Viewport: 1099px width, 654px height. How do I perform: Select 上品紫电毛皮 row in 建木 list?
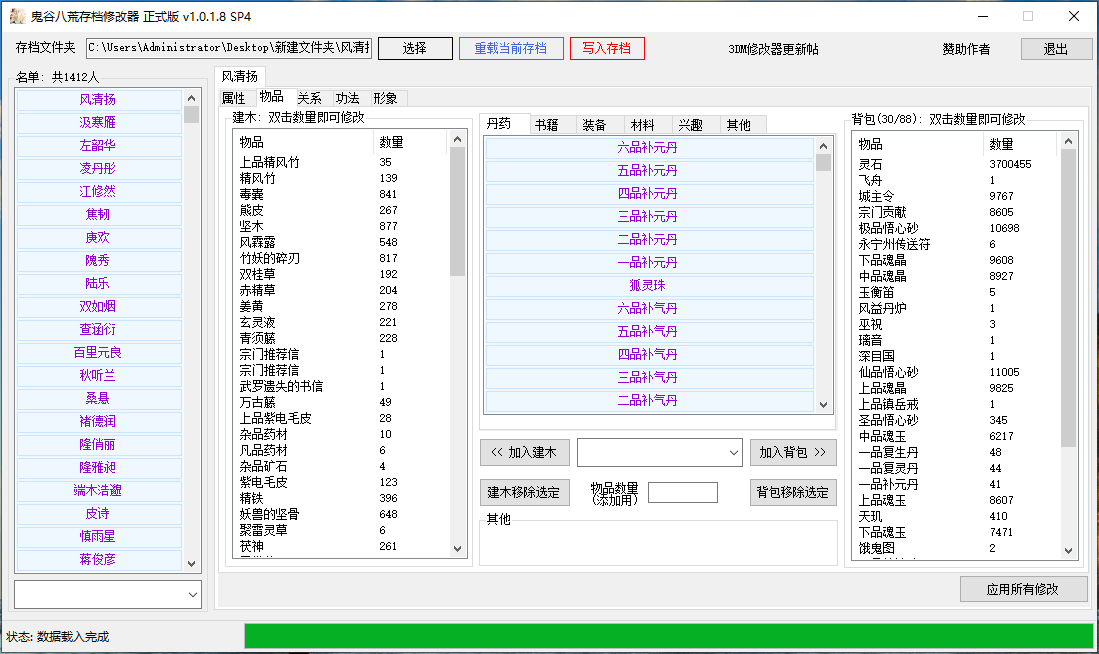point(342,418)
